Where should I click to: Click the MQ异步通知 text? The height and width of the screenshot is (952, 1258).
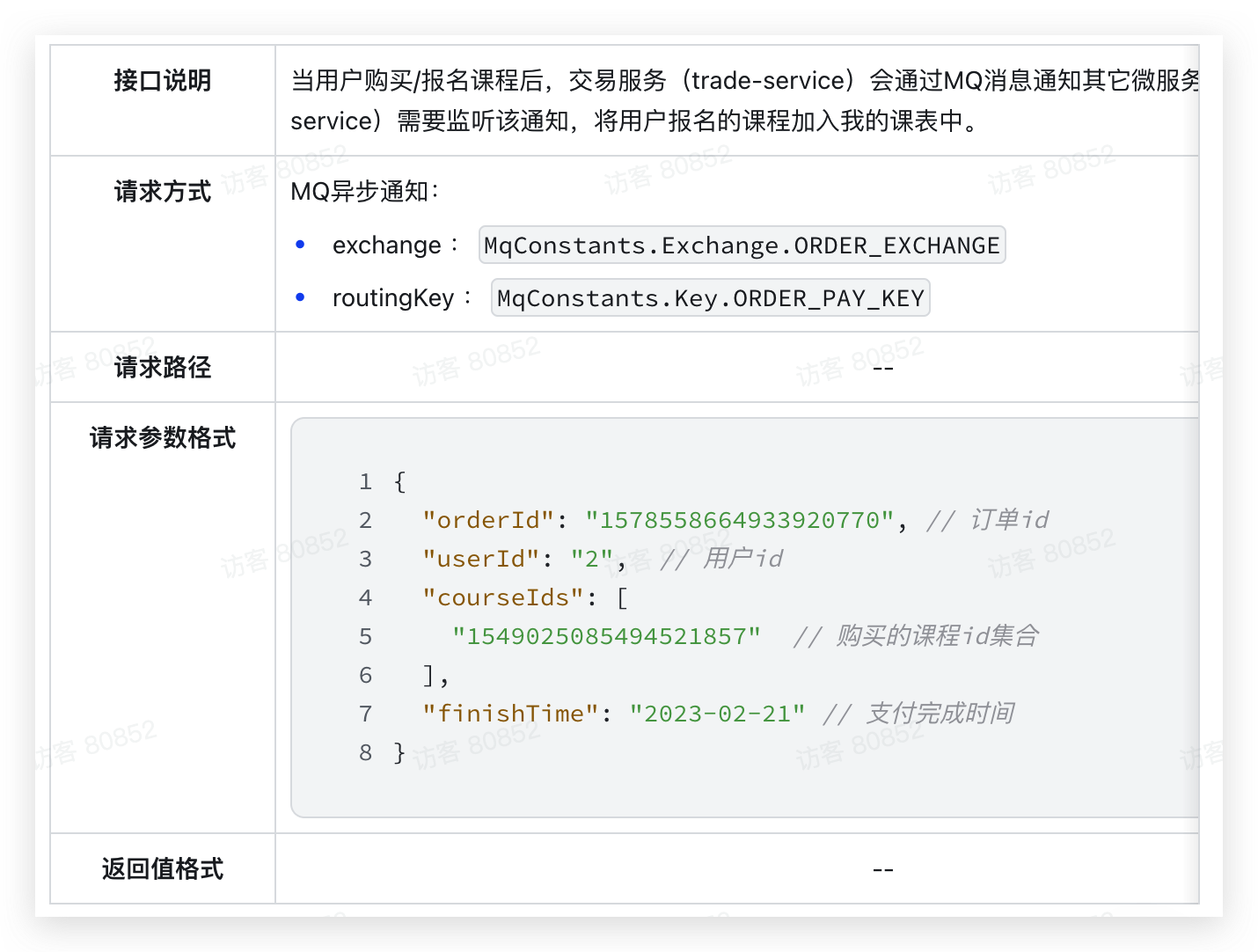click(x=365, y=191)
